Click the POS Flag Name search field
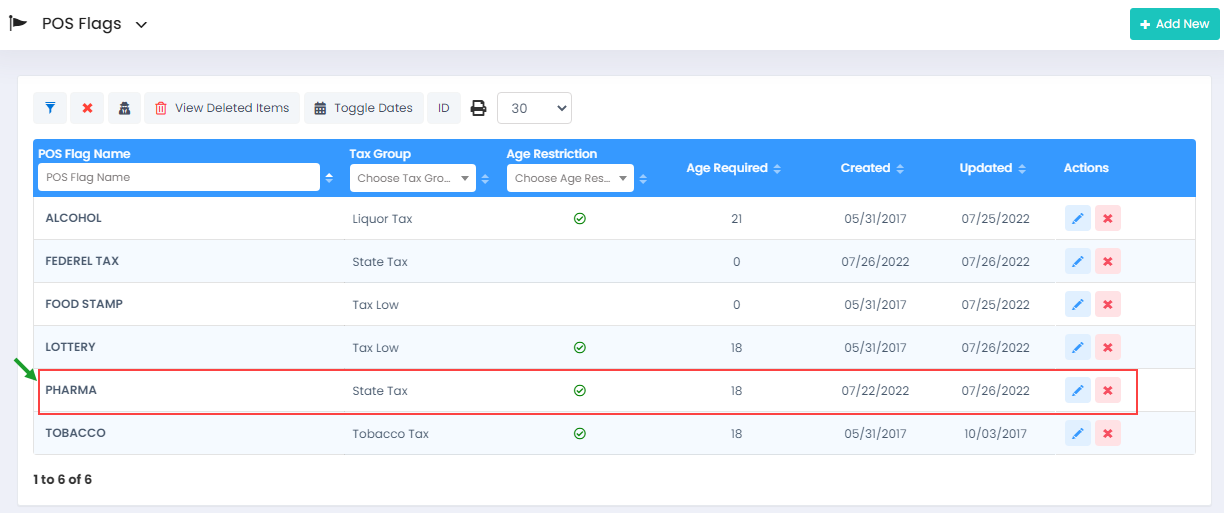Image resolution: width=1224 pixels, height=513 pixels. pos(178,177)
